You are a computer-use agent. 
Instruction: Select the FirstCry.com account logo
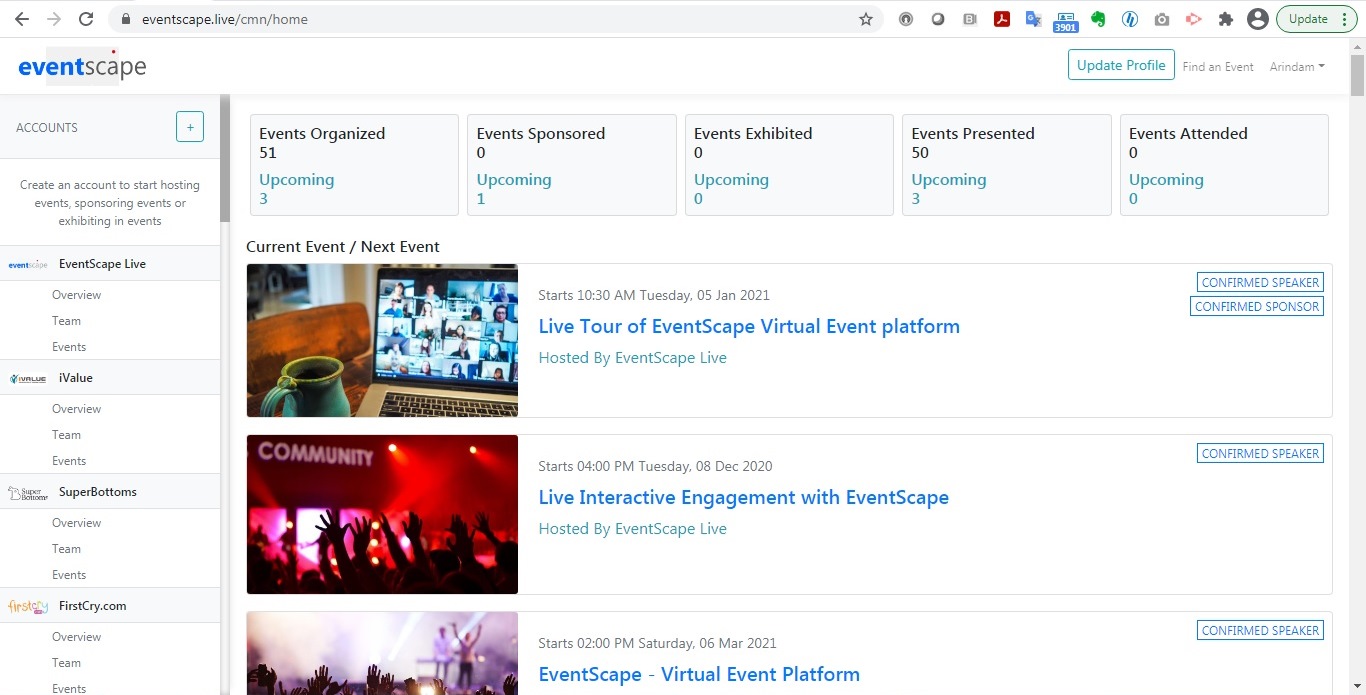pyautogui.click(x=27, y=606)
